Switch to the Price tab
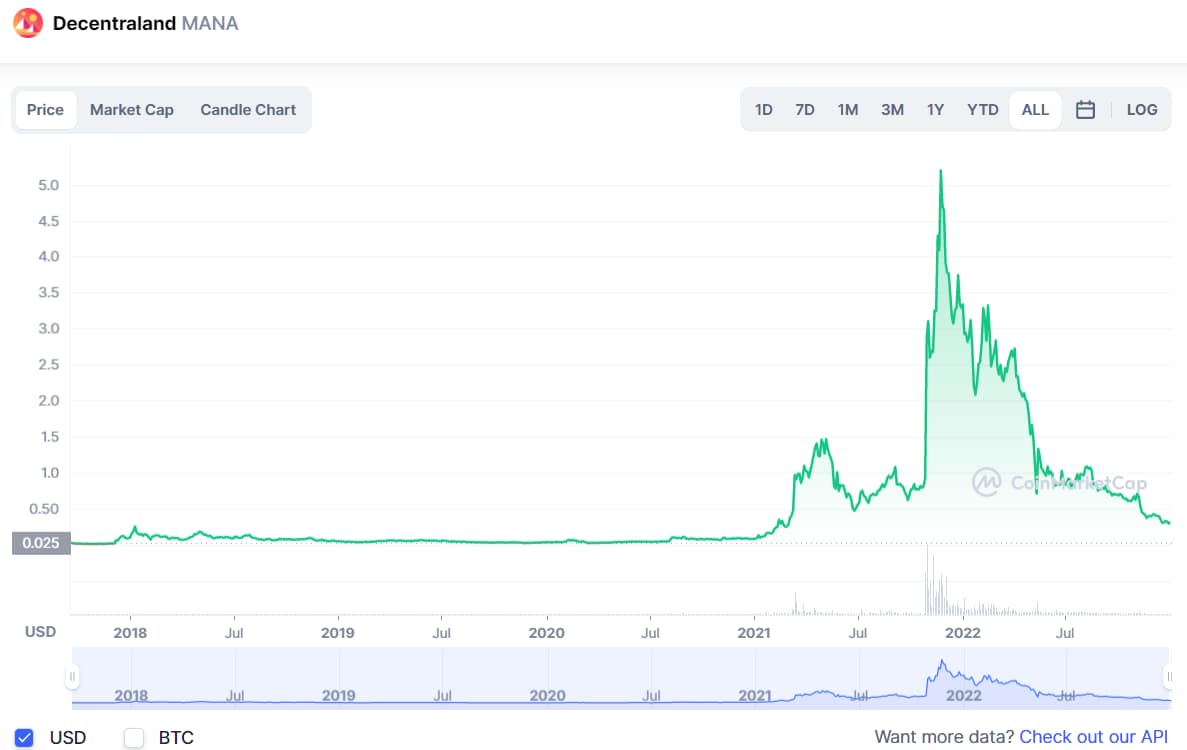The height and width of the screenshot is (750, 1187). (45, 110)
